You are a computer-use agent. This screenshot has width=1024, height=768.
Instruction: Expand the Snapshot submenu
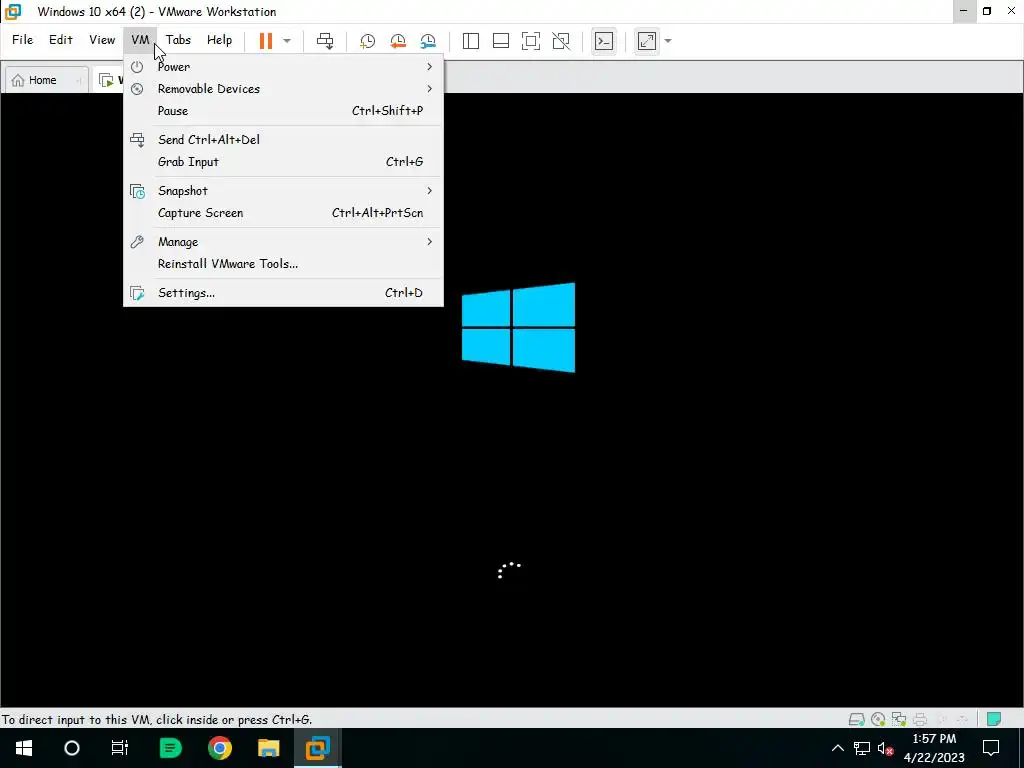[x=283, y=191]
